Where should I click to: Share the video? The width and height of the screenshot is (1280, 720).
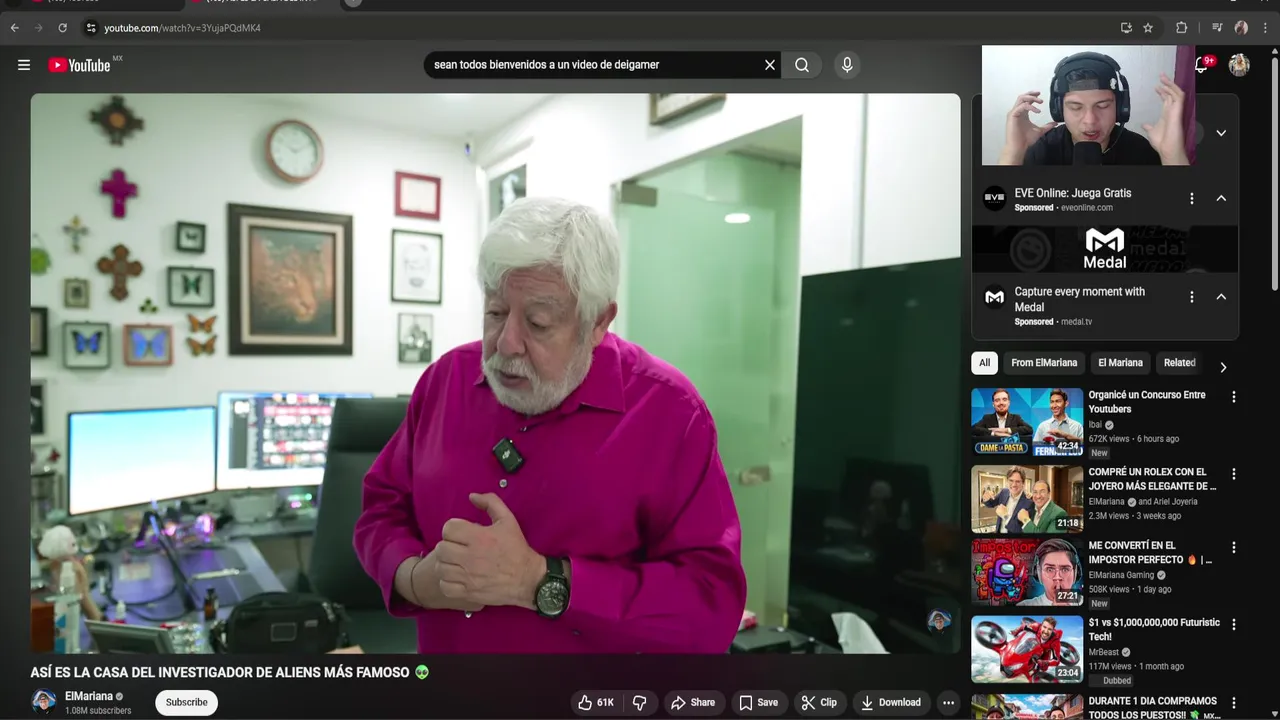692,703
